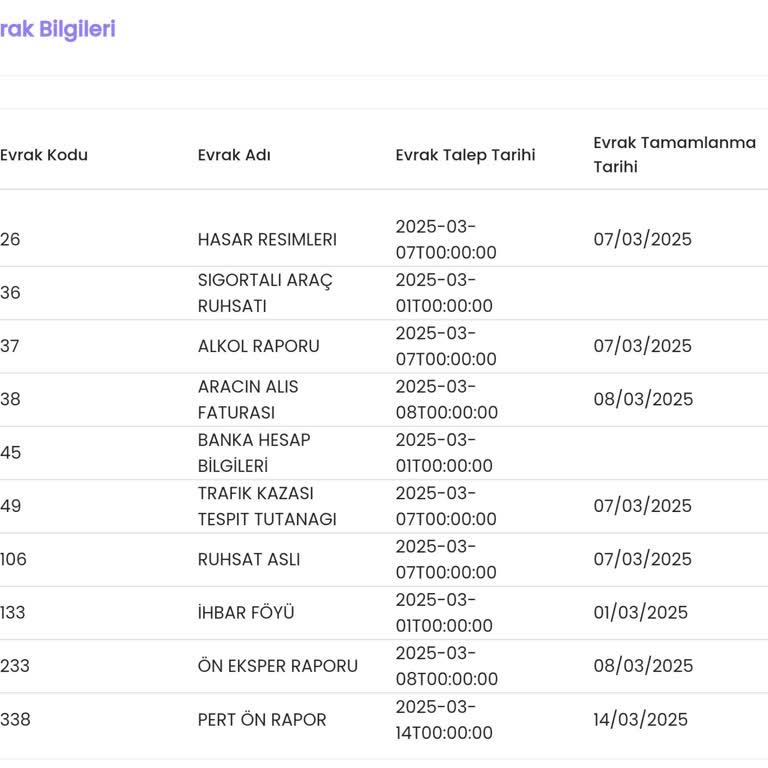
Task: Click completion date 14/03/2025
Action: pos(641,720)
